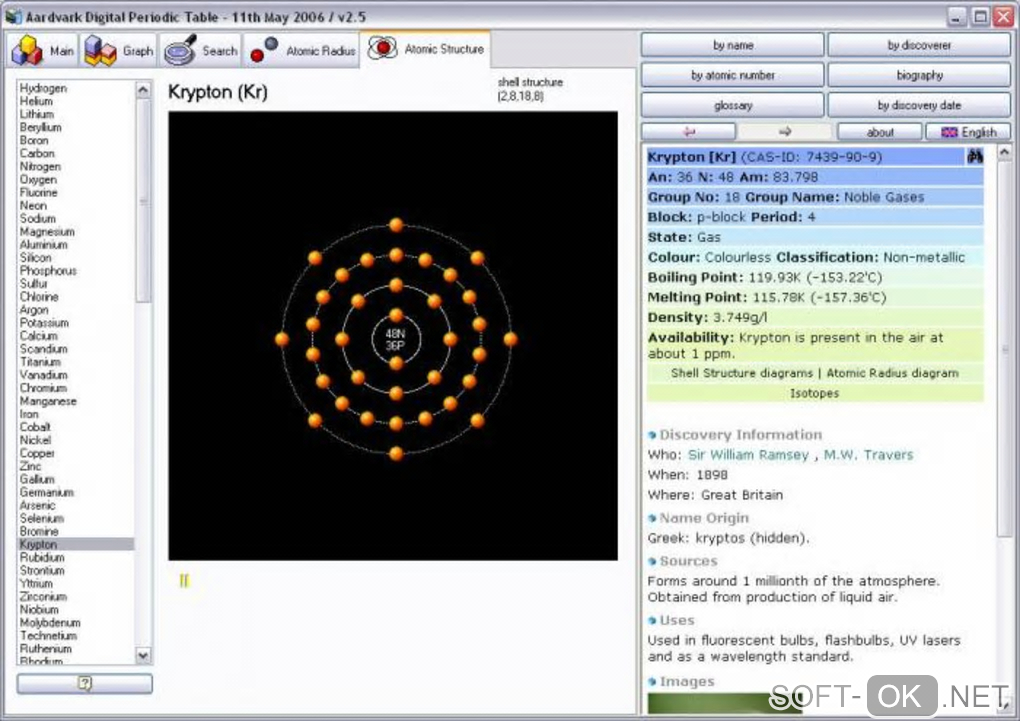The width and height of the screenshot is (1020, 721).
Task: Click info panel scroll up arrow
Action: [x=1004, y=152]
